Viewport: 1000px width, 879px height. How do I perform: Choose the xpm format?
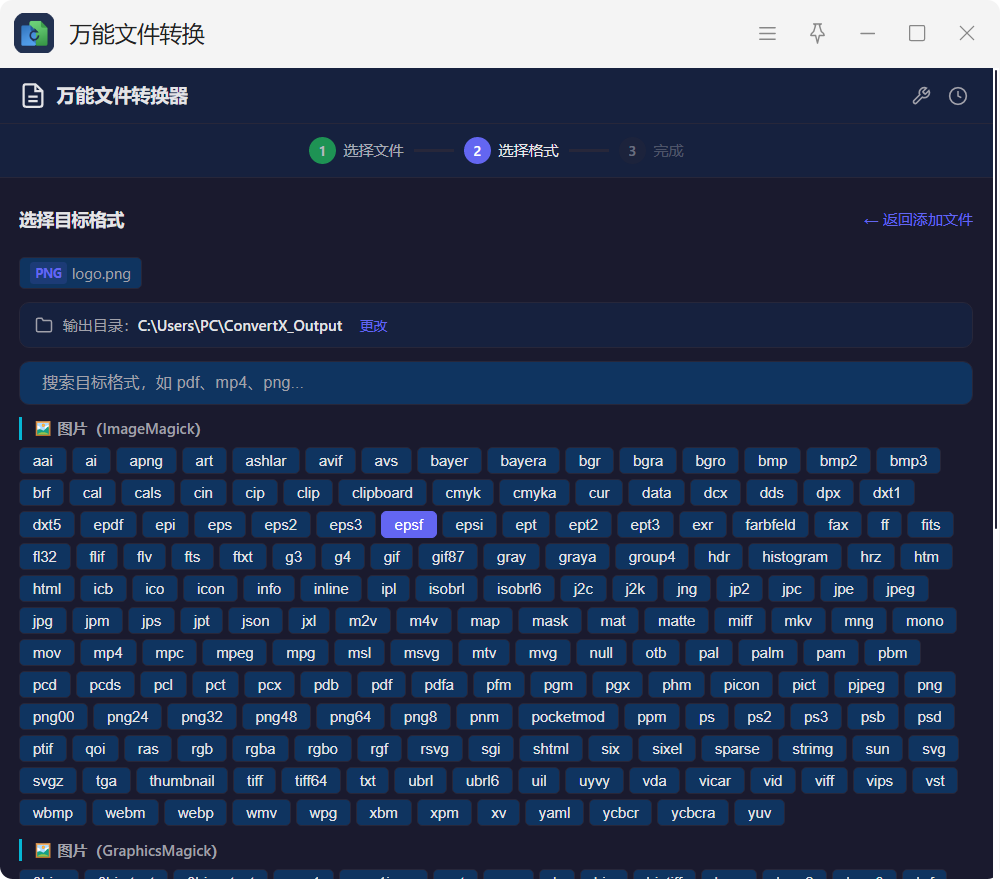[x=444, y=813]
